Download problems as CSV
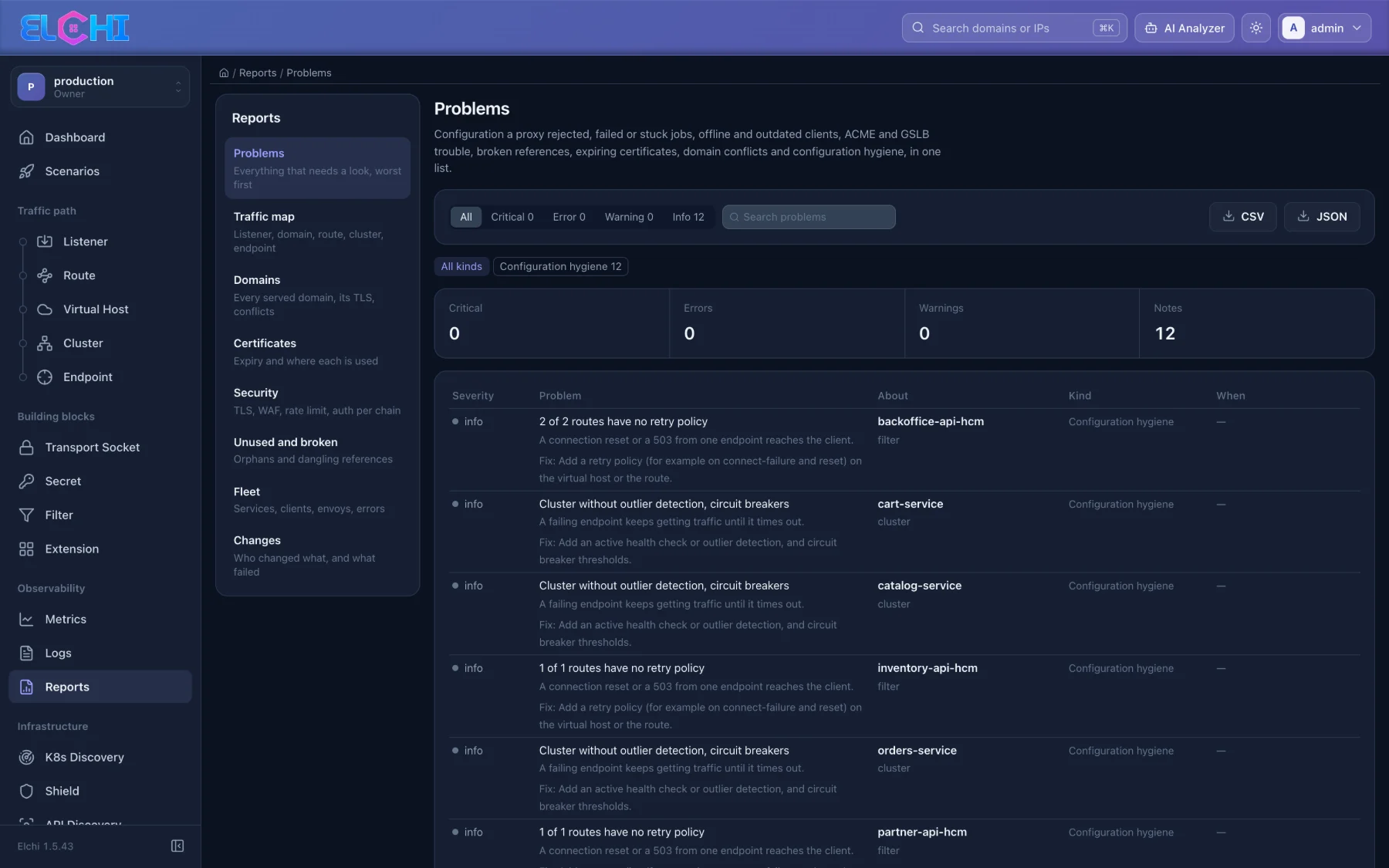 (1243, 217)
